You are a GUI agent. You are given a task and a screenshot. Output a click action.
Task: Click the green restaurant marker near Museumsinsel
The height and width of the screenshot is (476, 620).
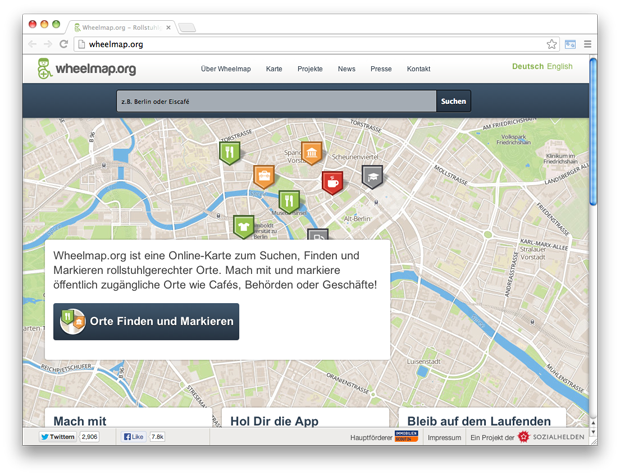tap(289, 202)
